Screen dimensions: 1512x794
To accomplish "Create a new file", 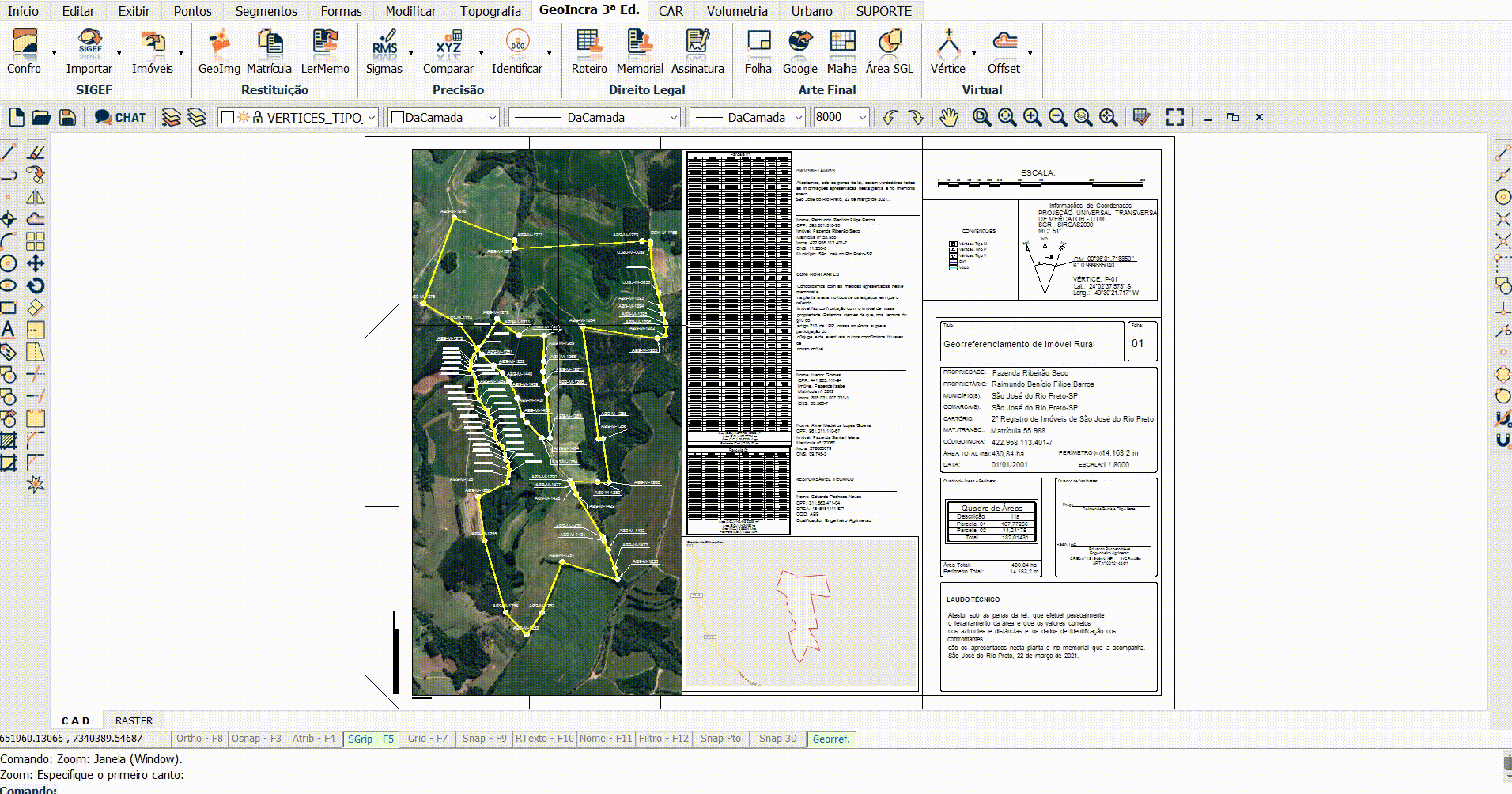I will tap(17, 117).
